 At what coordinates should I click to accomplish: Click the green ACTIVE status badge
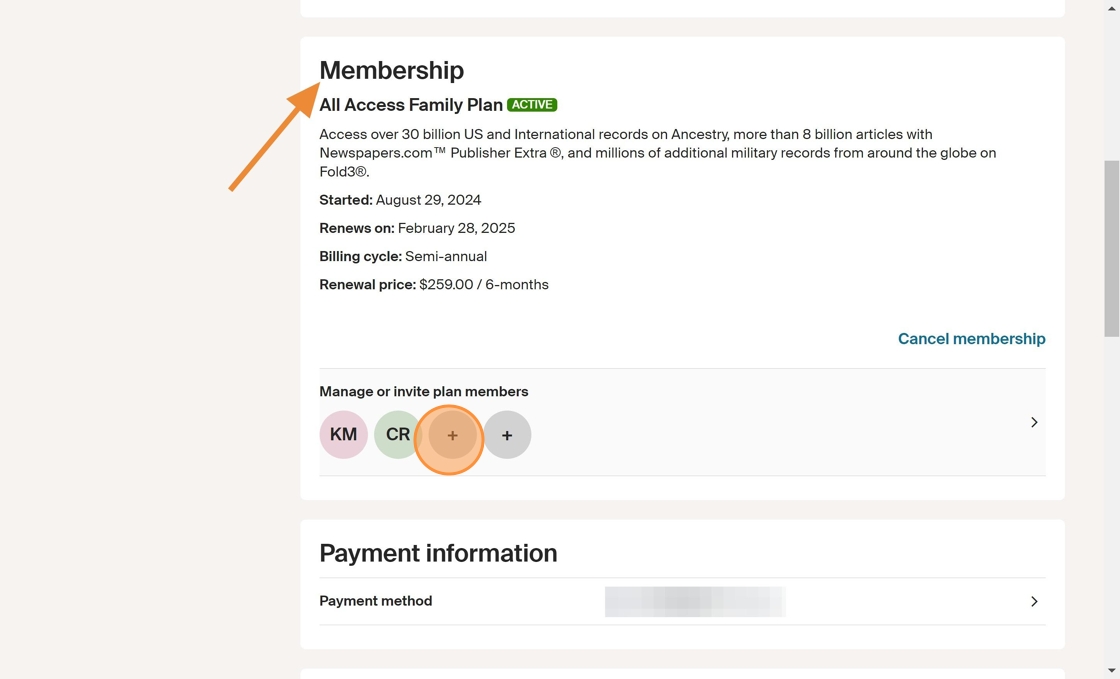pos(532,105)
